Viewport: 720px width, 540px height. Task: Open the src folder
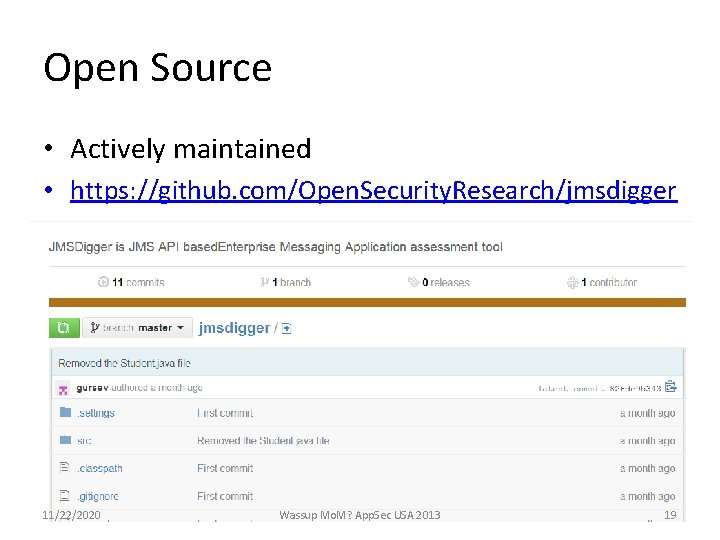pos(84,441)
